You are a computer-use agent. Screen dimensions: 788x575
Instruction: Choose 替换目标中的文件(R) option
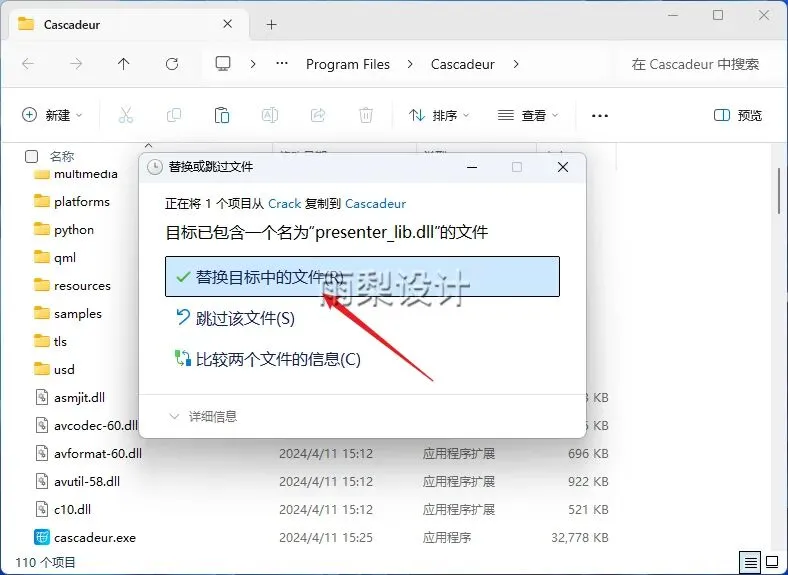pyautogui.click(x=362, y=276)
